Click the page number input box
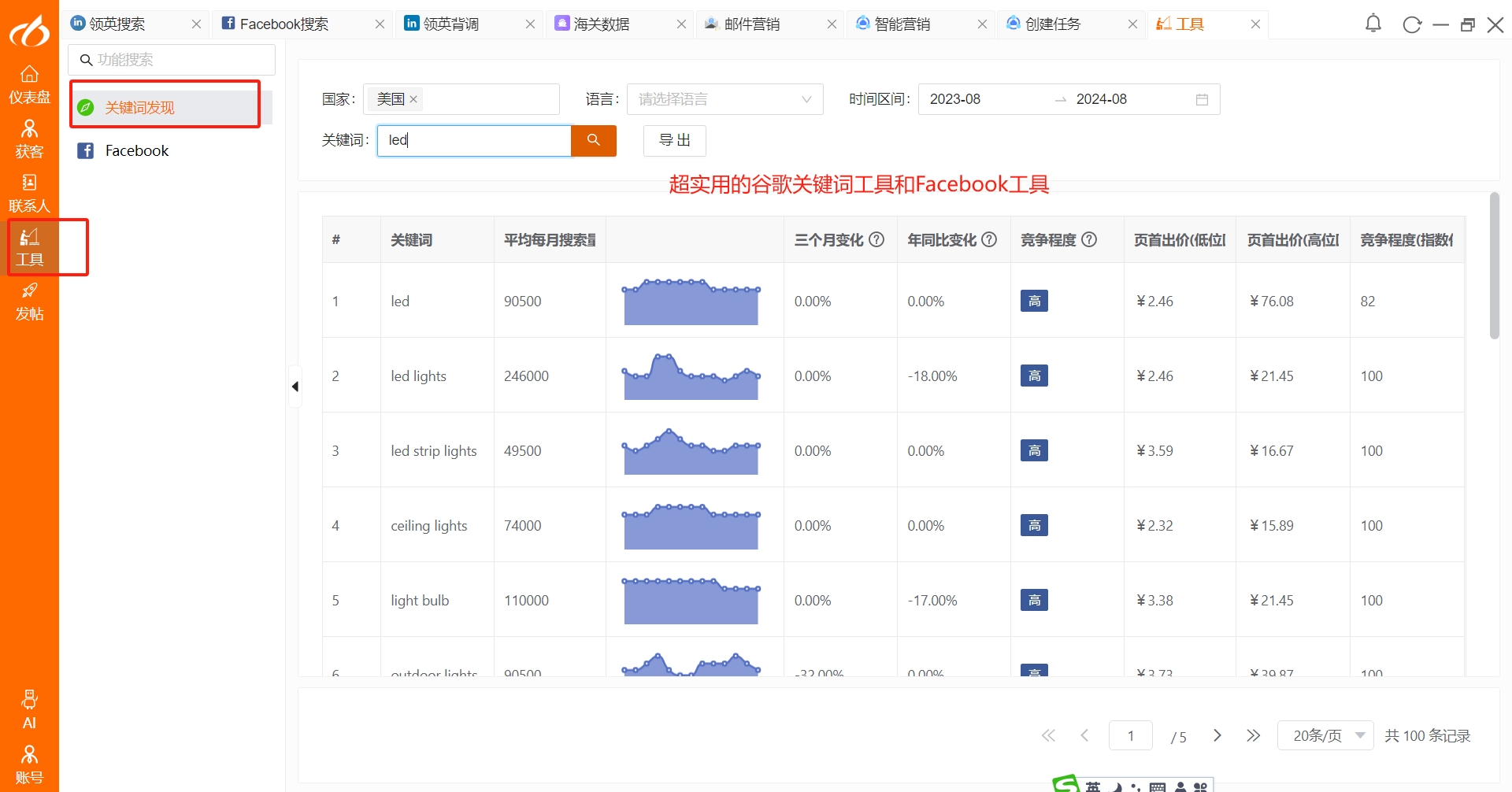This screenshot has width=1512, height=792. tap(1131, 735)
